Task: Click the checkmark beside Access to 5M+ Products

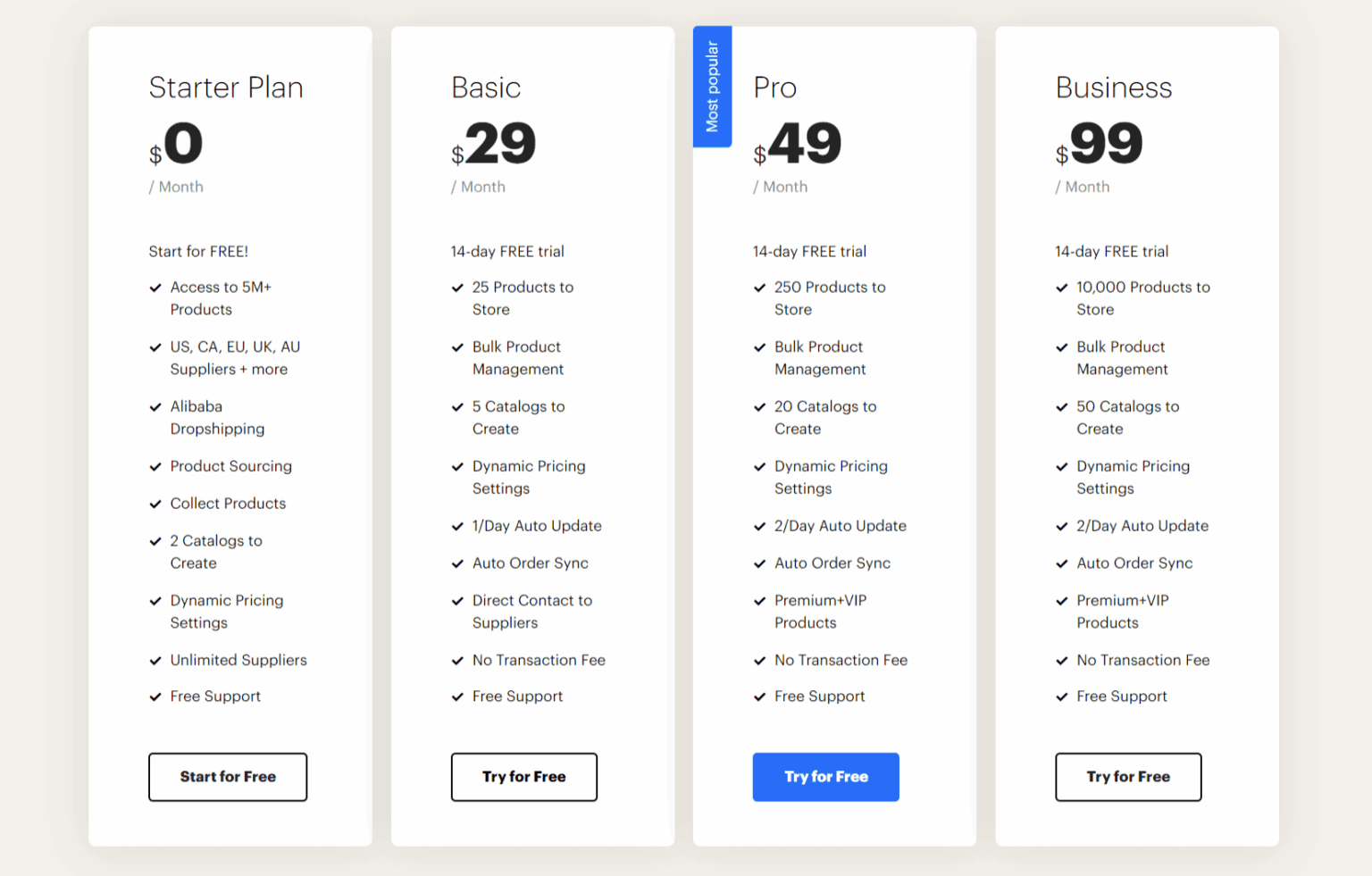Action: 155,288
